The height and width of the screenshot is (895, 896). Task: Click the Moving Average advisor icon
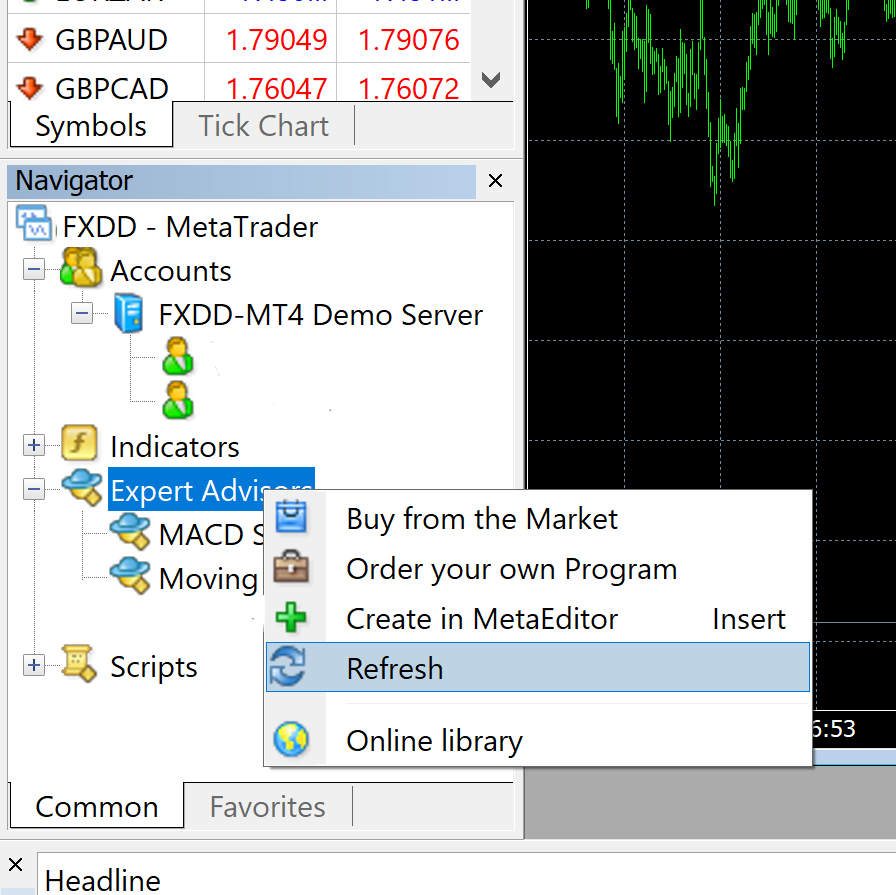pos(130,576)
